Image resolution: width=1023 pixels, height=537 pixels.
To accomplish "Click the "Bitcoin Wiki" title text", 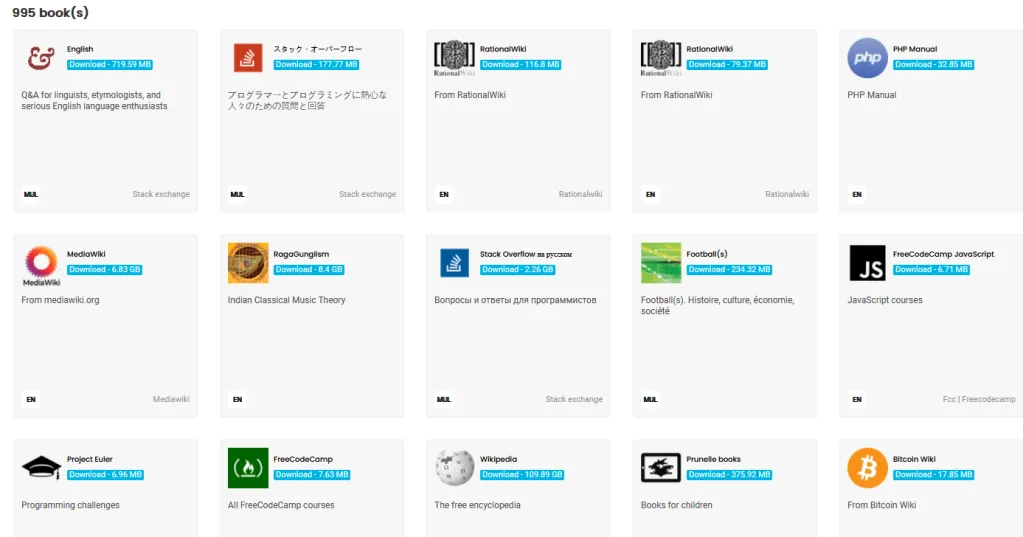I will (914, 459).
